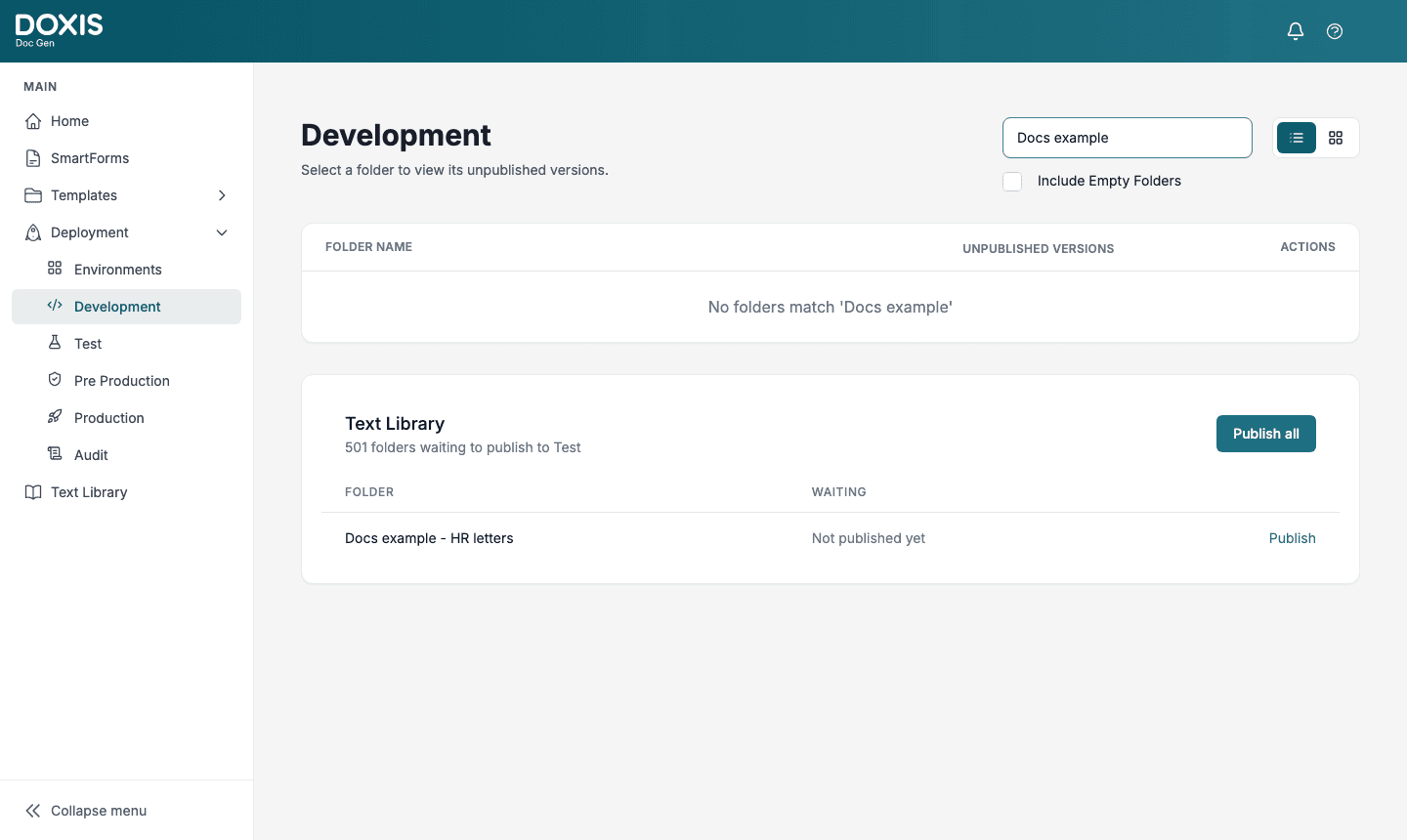Open the help question mark icon

1335,31
